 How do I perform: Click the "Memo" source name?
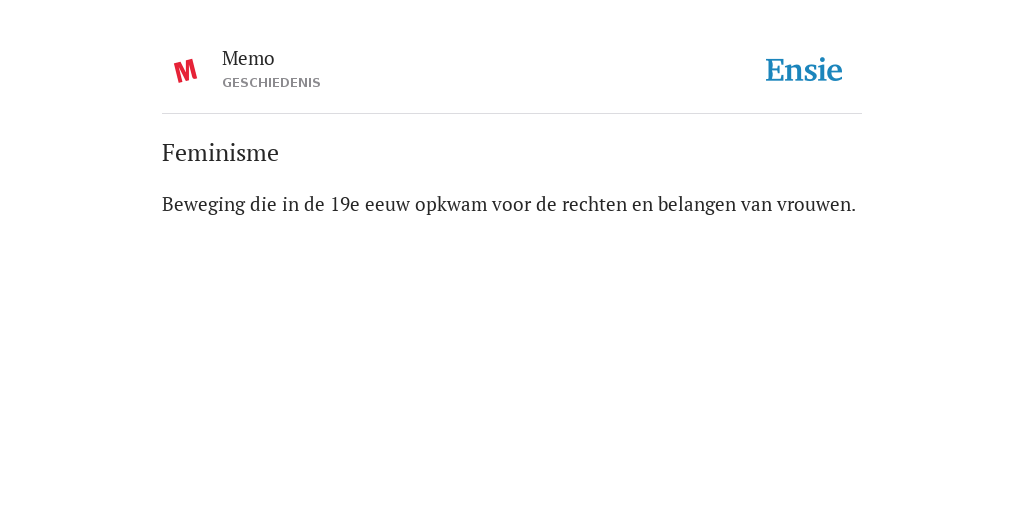(x=248, y=58)
